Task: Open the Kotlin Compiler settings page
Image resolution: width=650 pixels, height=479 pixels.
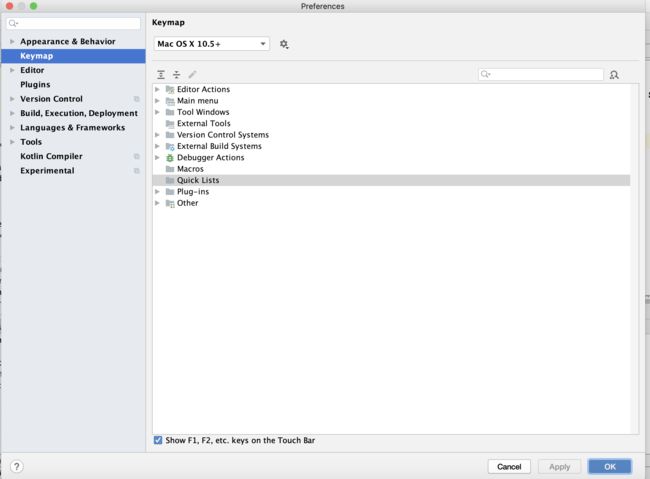Action: tap(51, 156)
